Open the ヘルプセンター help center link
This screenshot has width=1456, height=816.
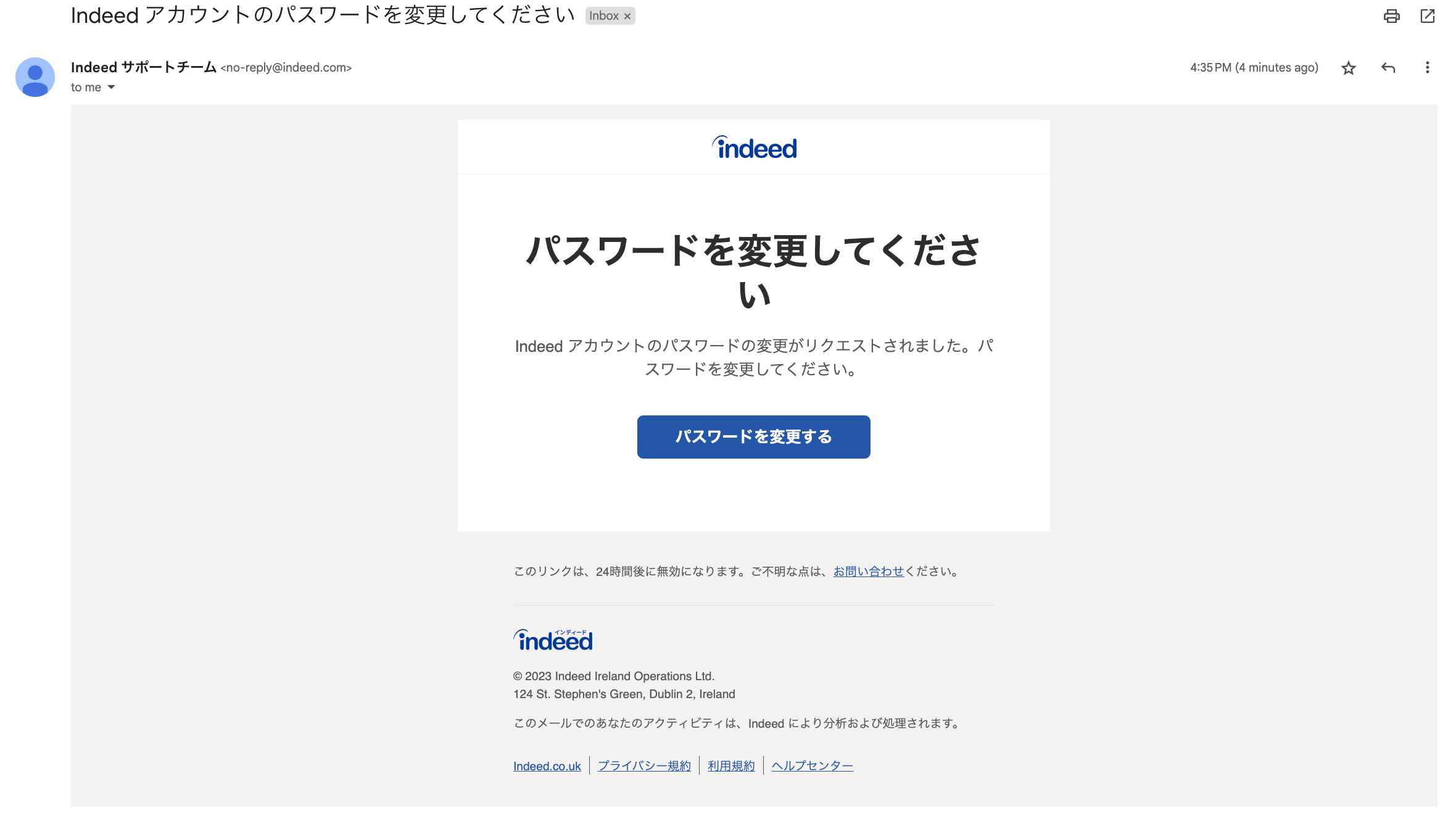tap(812, 766)
